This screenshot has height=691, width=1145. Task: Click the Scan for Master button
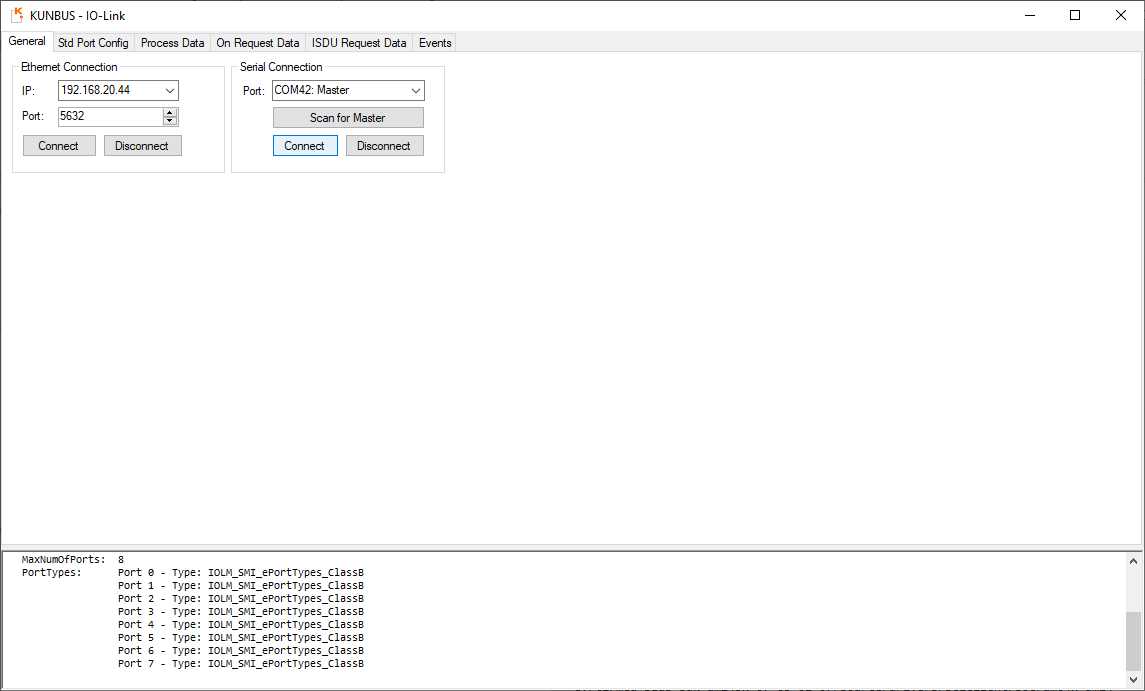click(348, 118)
